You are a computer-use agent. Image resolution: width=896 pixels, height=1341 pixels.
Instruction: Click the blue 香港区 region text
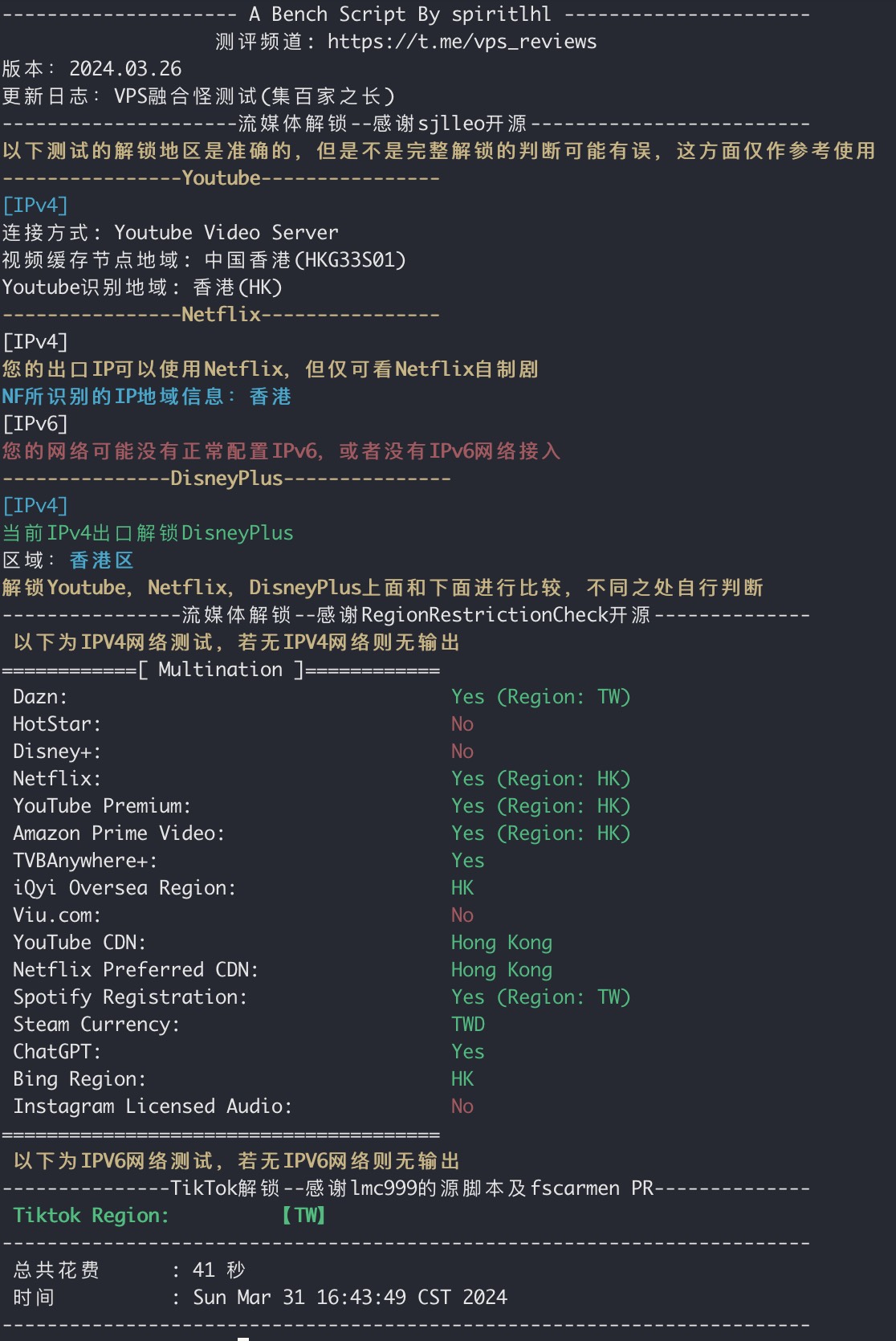pyautogui.click(x=101, y=560)
